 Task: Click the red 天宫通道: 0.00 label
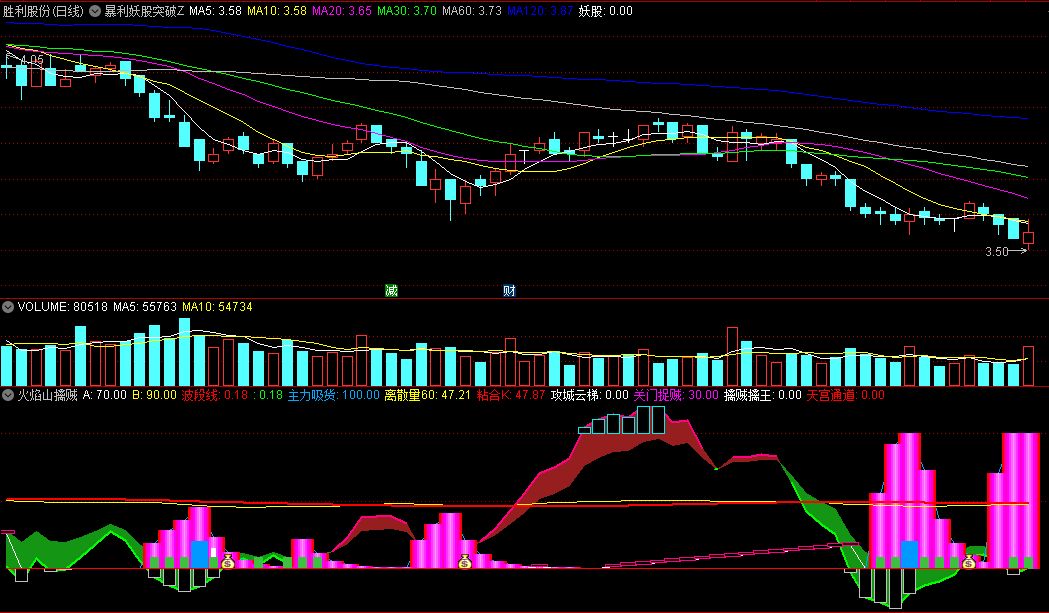846,395
